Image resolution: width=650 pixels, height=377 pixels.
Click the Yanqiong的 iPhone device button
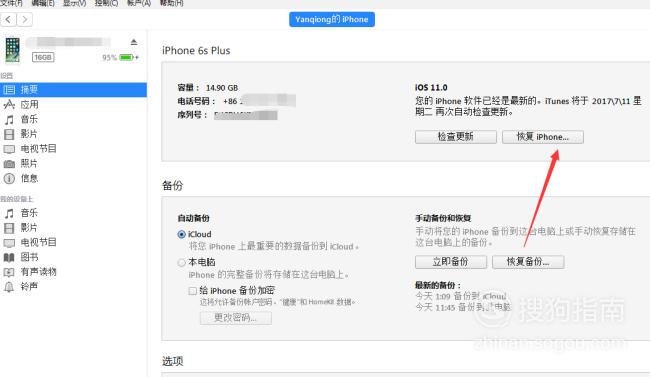(x=332, y=19)
